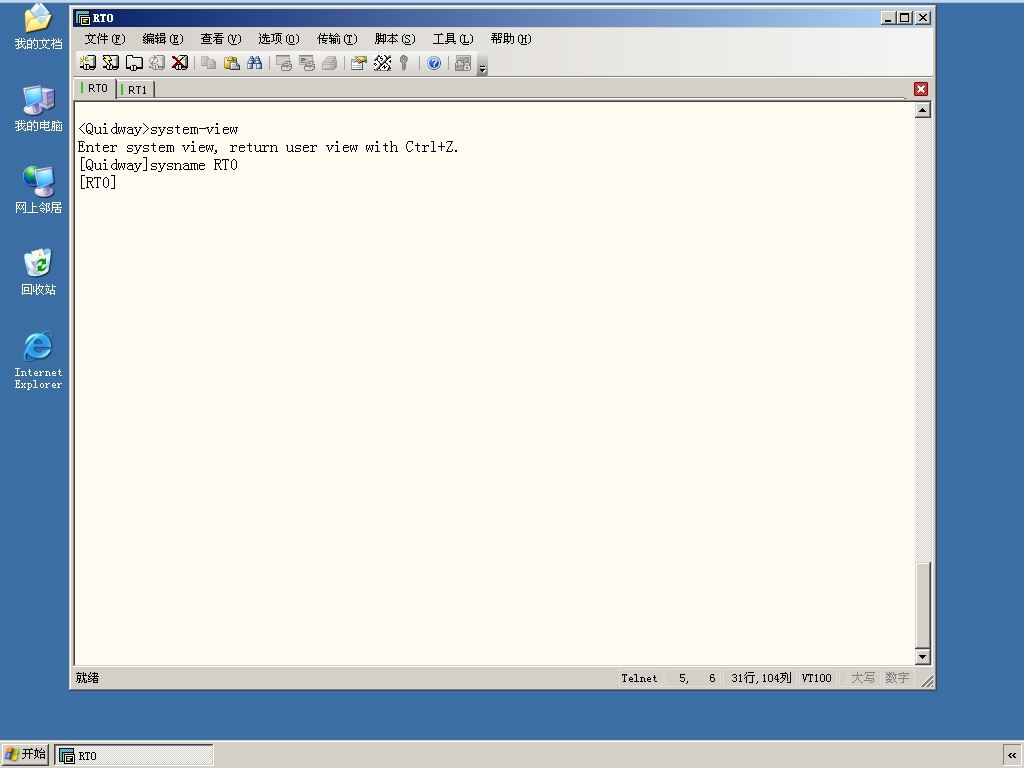The image size is (1024, 768).
Task: Close the active tab with red X
Action: coord(921,89)
